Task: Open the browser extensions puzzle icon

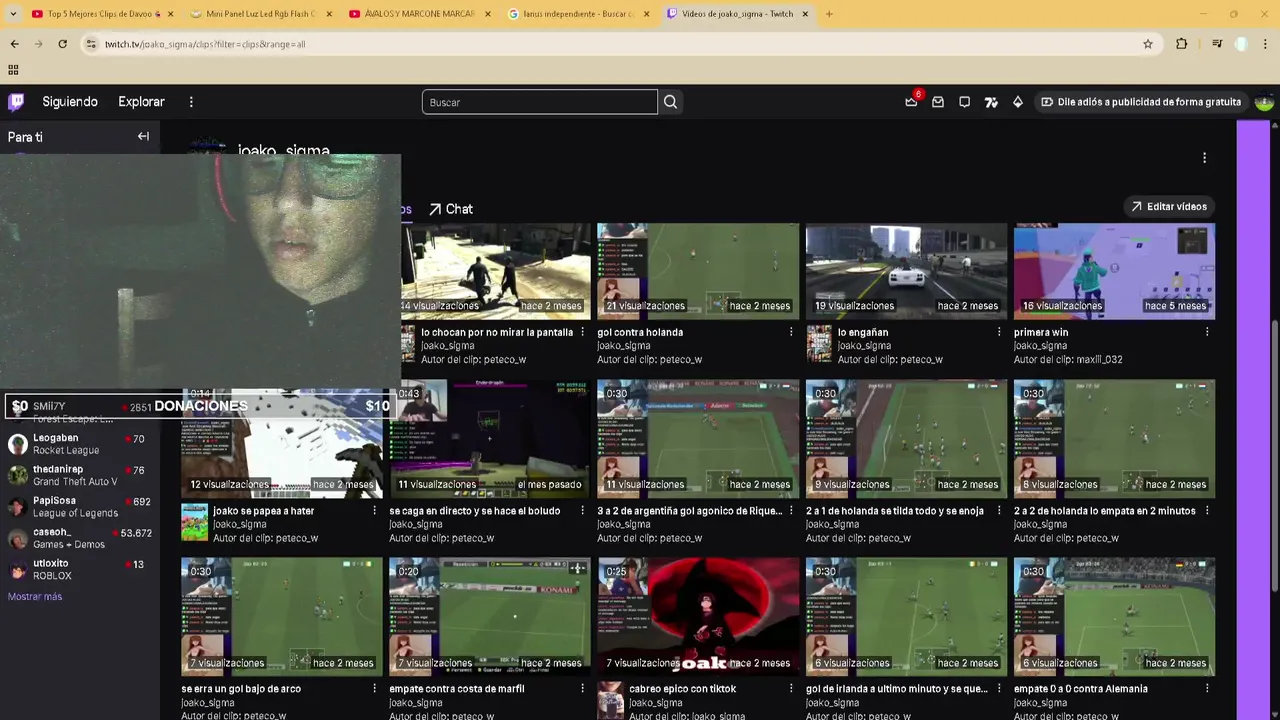Action: click(x=1182, y=44)
